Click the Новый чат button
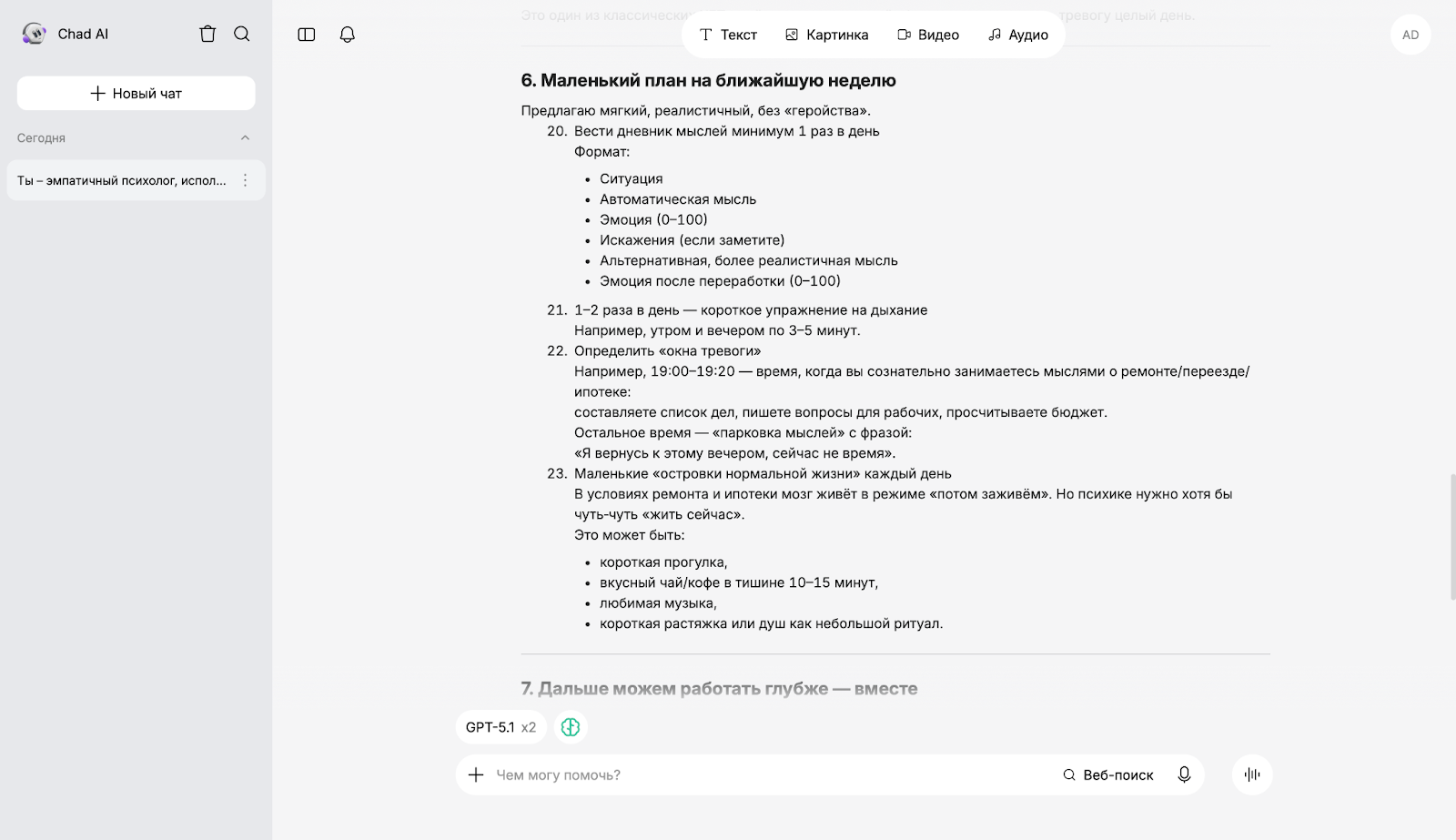This screenshot has width=1456, height=840. click(136, 93)
